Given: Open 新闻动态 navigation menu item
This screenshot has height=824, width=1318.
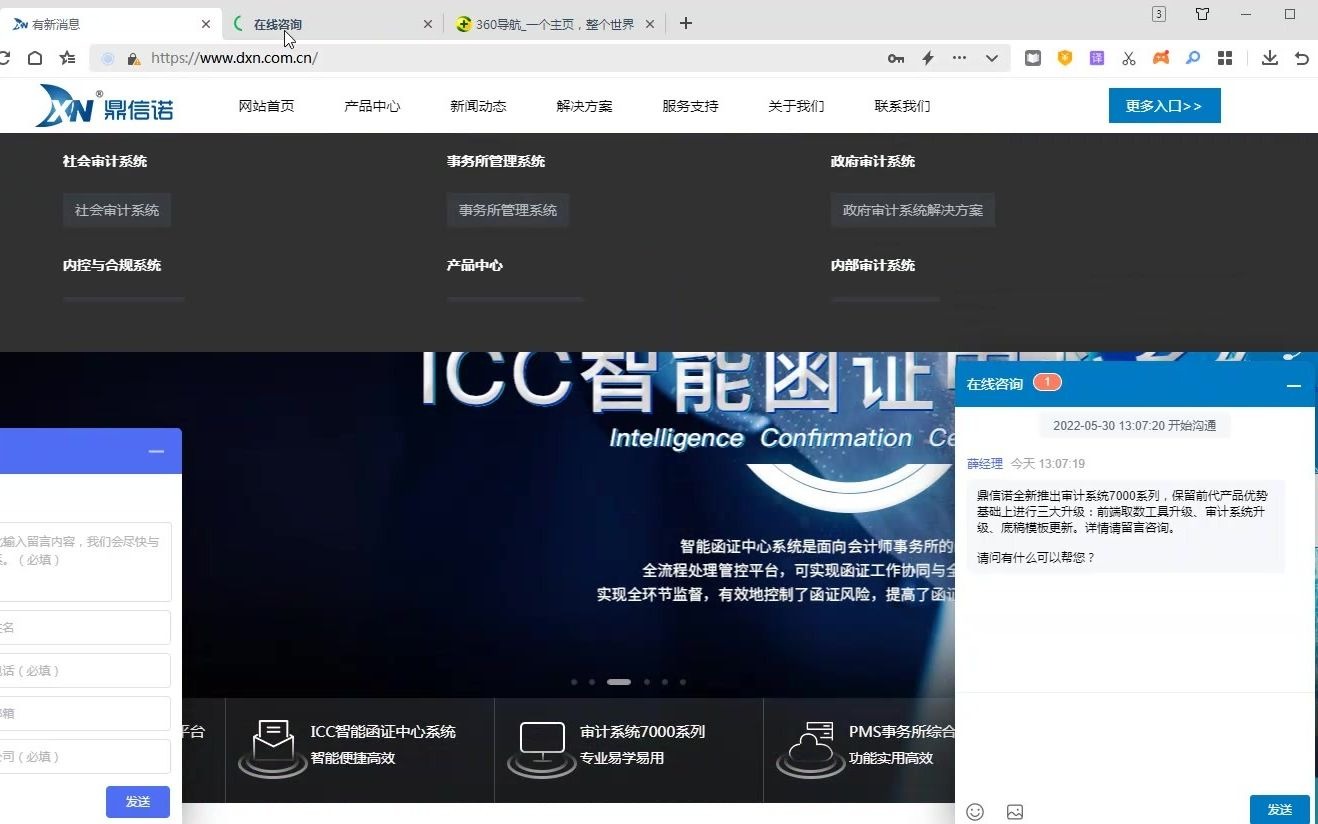Looking at the screenshot, I should click(478, 106).
